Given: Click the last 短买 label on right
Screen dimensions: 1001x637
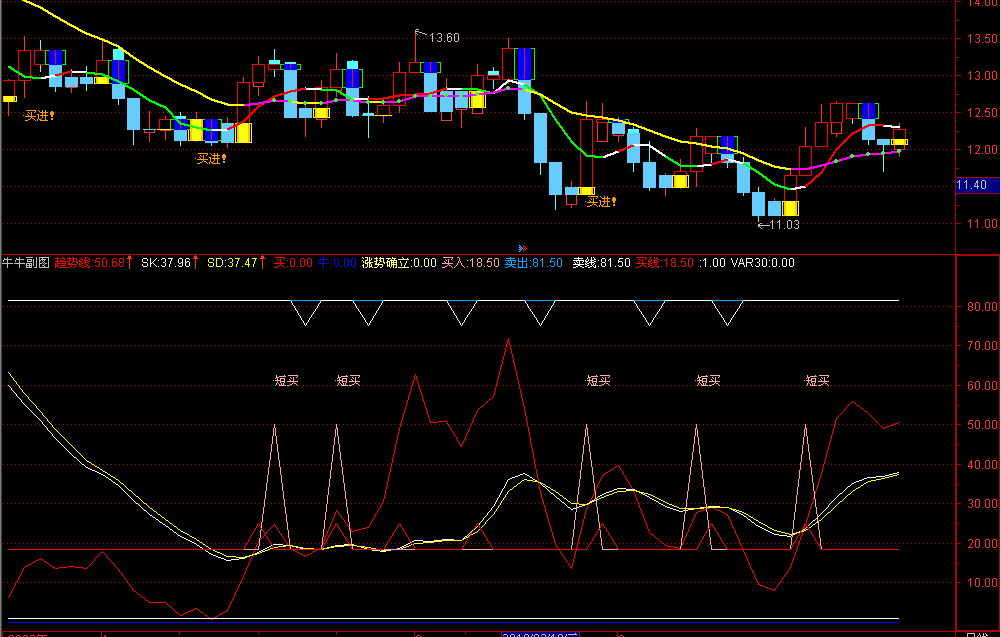Looking at the screenshot, I should click(817, 380).
